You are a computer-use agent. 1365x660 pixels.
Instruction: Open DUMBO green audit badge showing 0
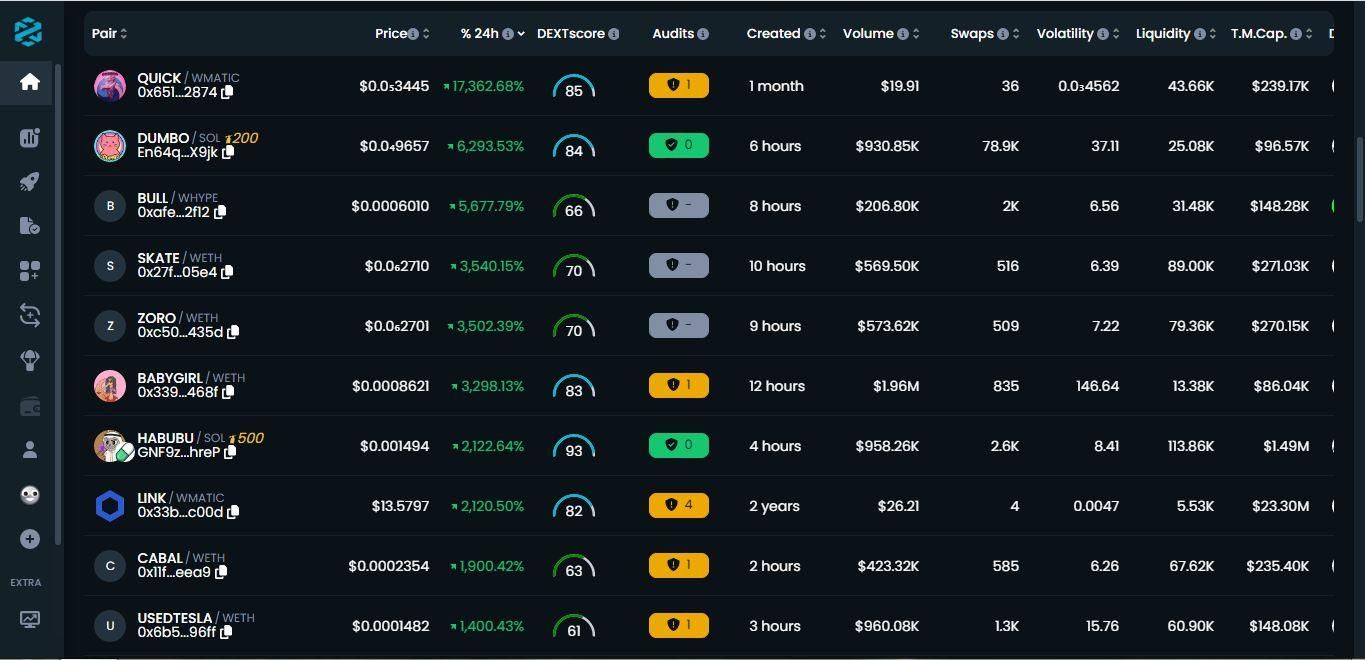(x=679, y=145)
